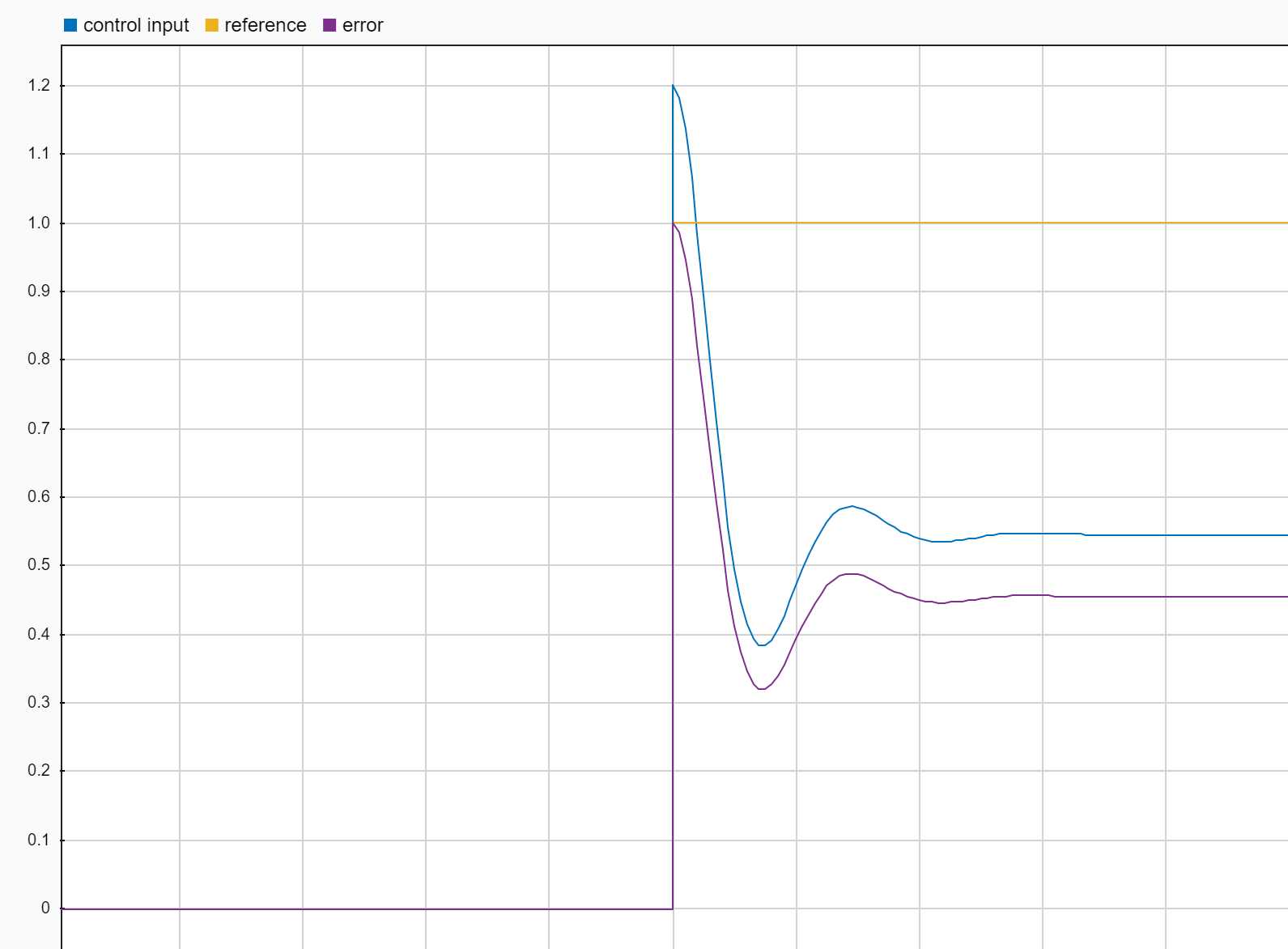Screen dimensions: 1288x949
Task: Click the 0.7 y-axis tick label
Action: pos(39,428)
